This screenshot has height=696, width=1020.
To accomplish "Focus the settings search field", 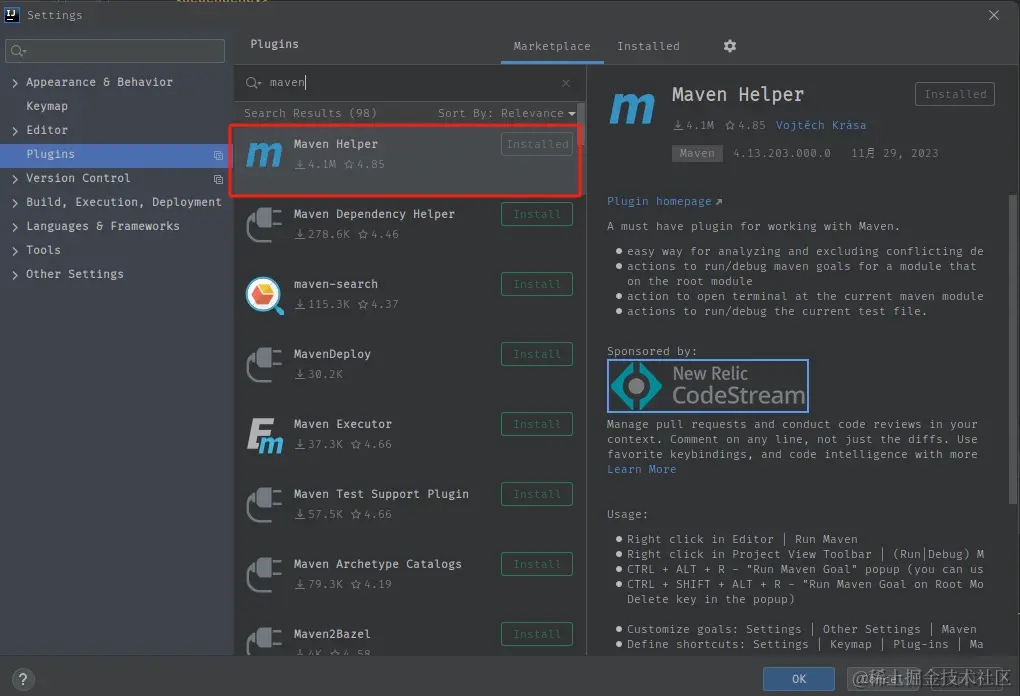I will (115, 51).
